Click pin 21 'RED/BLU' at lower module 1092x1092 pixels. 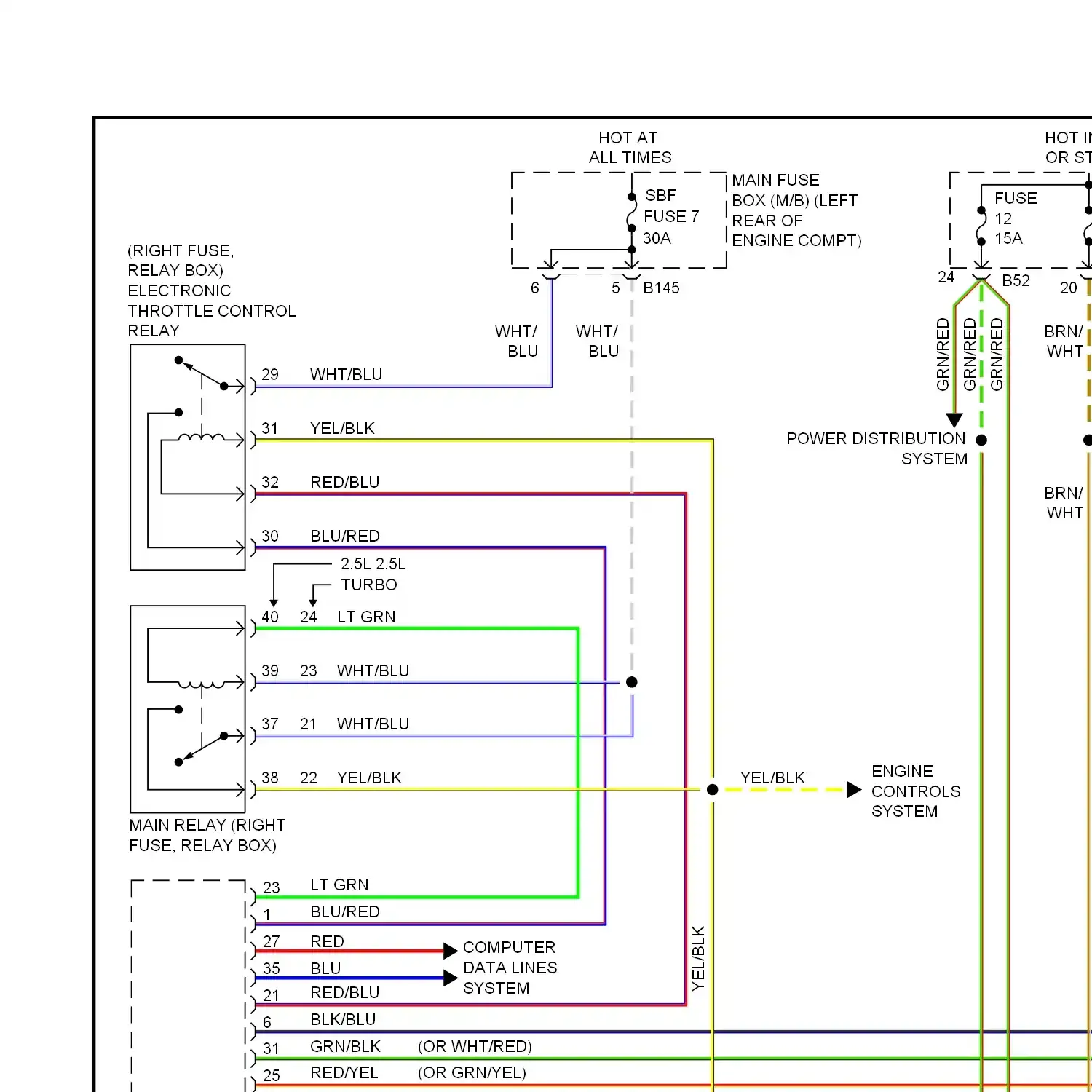pyautogui.click(x=344, y=992)
